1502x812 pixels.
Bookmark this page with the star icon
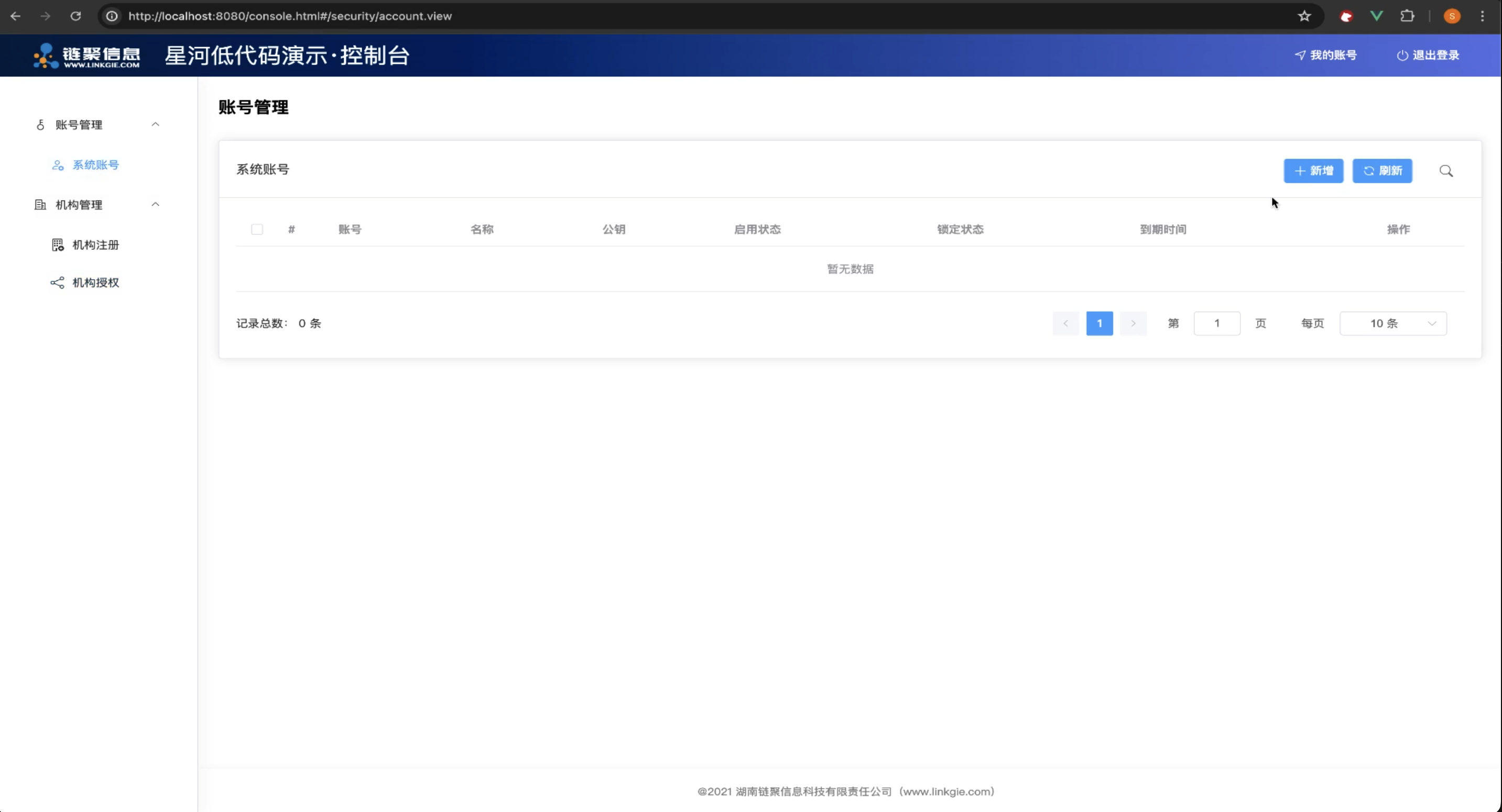[x=1304, y=16]
